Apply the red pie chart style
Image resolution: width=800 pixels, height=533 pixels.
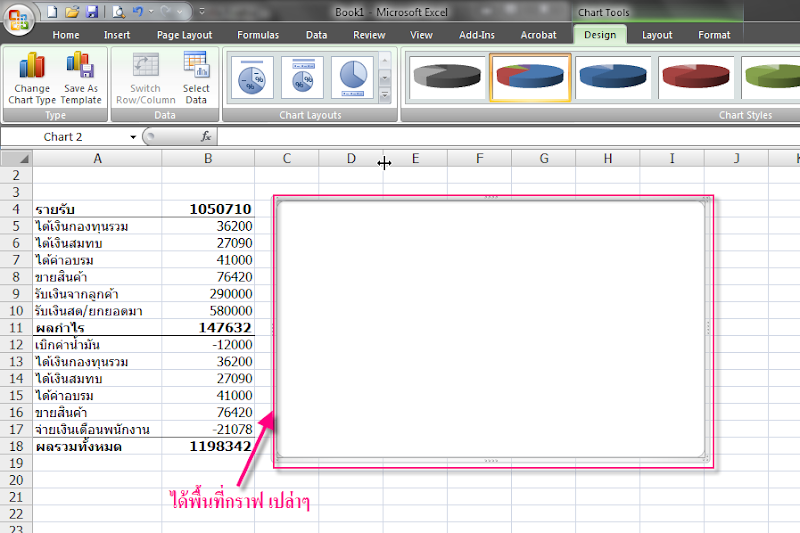(x=696, y=78)
